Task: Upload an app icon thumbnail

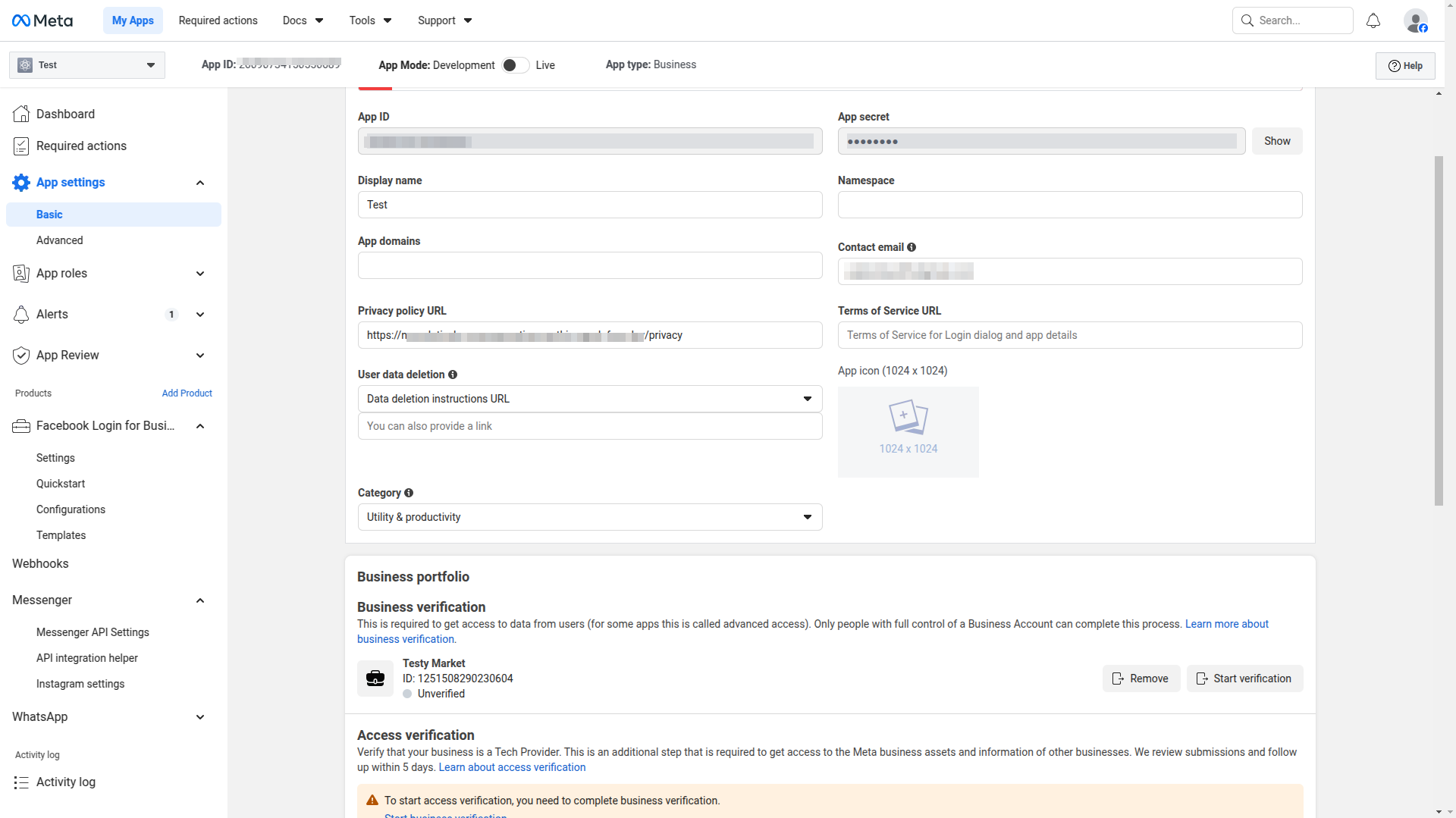Action: pos(908,432)
